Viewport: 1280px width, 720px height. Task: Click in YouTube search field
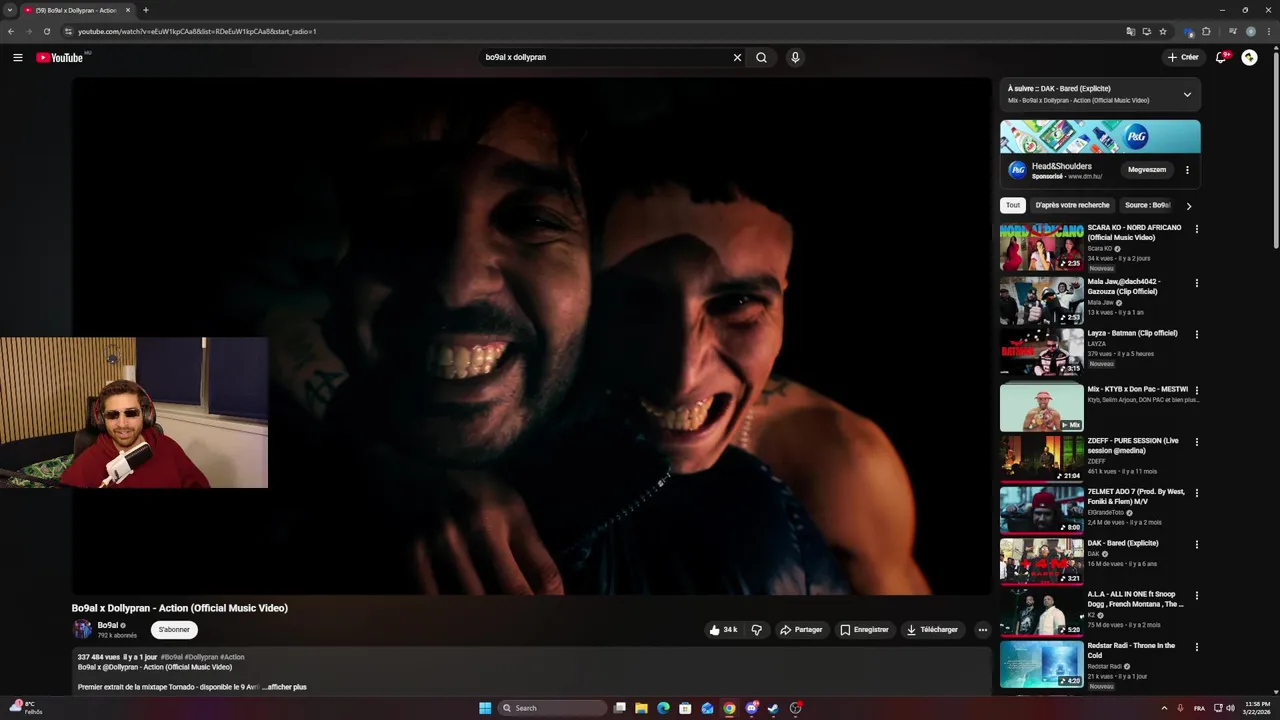pyautogui.click(x=605, y=58)
